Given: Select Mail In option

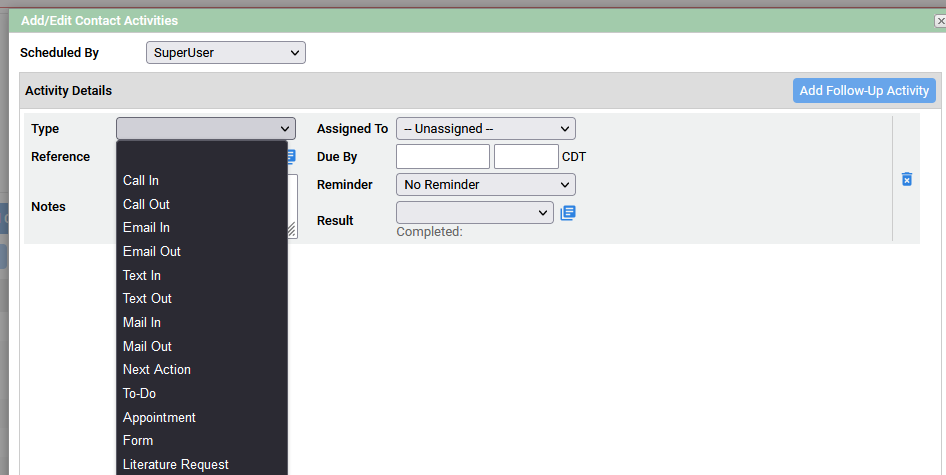Looking at the screenshot, I should 202,322.
